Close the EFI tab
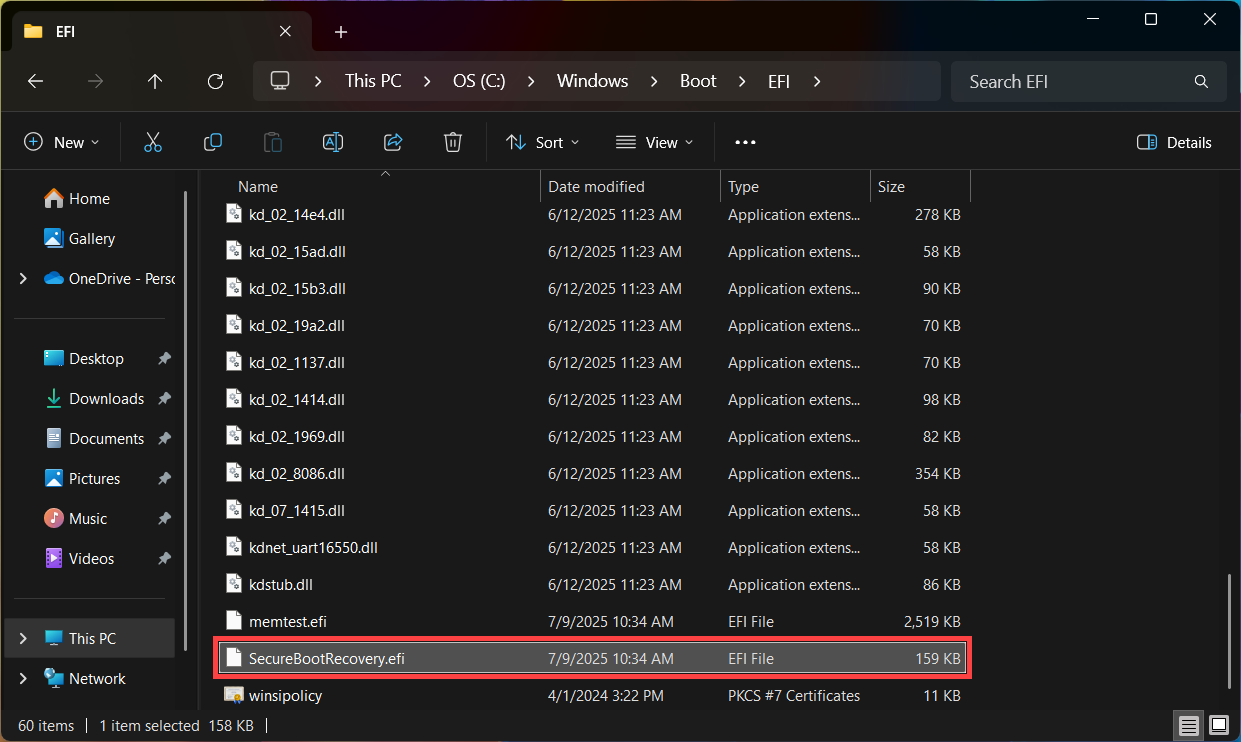Screen dimensions: 1241x742 click(285, 31)
